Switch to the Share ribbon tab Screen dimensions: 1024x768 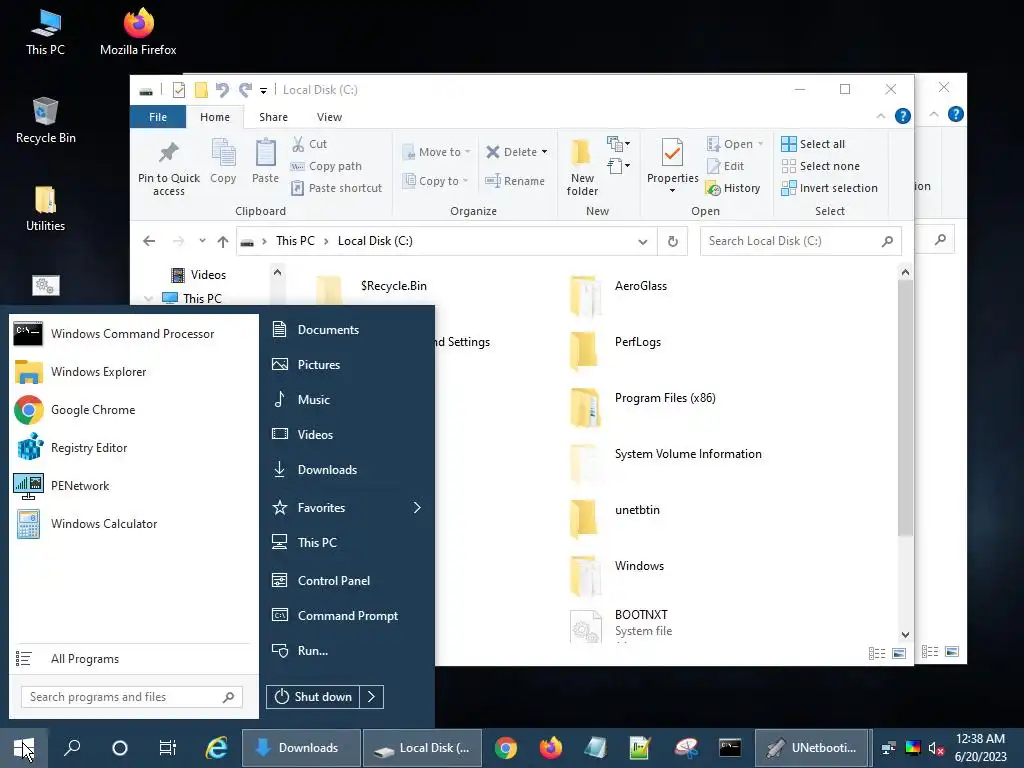point(273,117)
